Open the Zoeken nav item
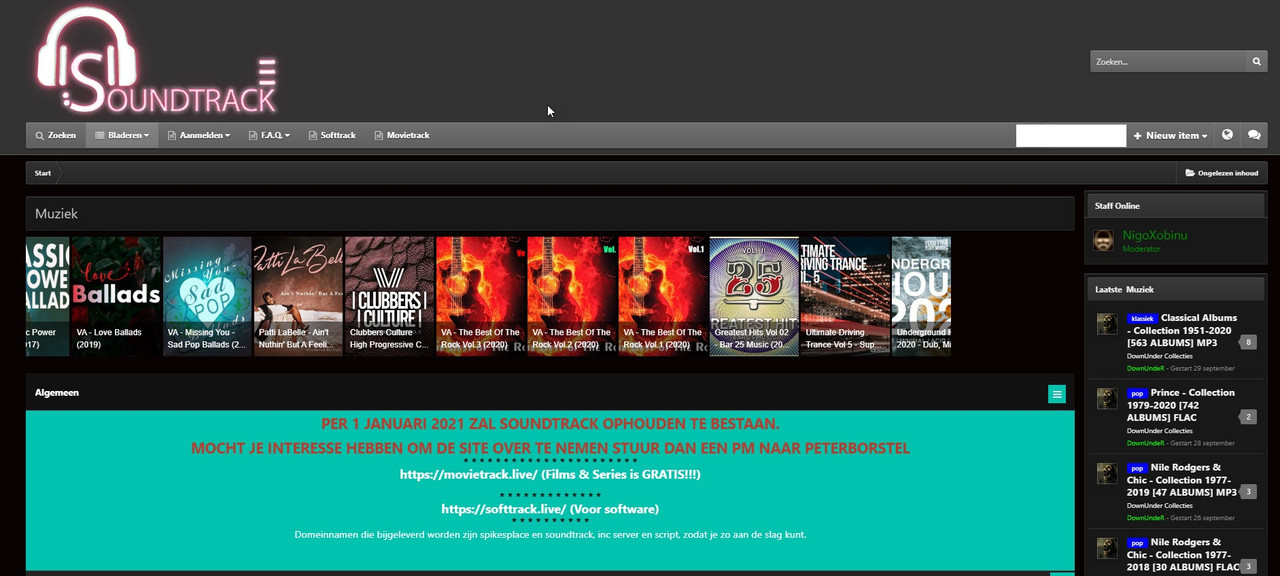1280x576 pixels. [55, 135]
